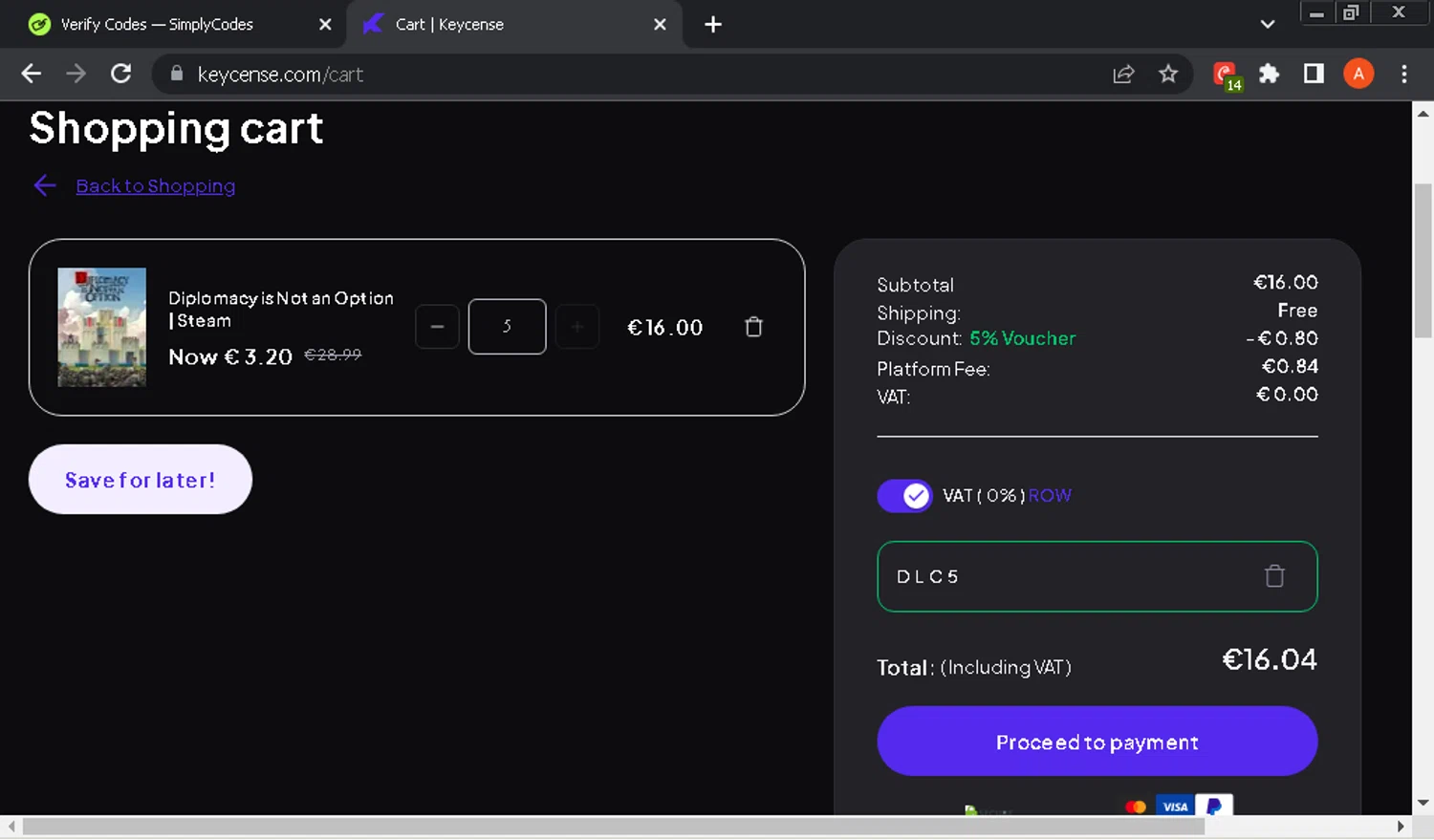Click the vertical scrollbar thumb

[1423, 260]
